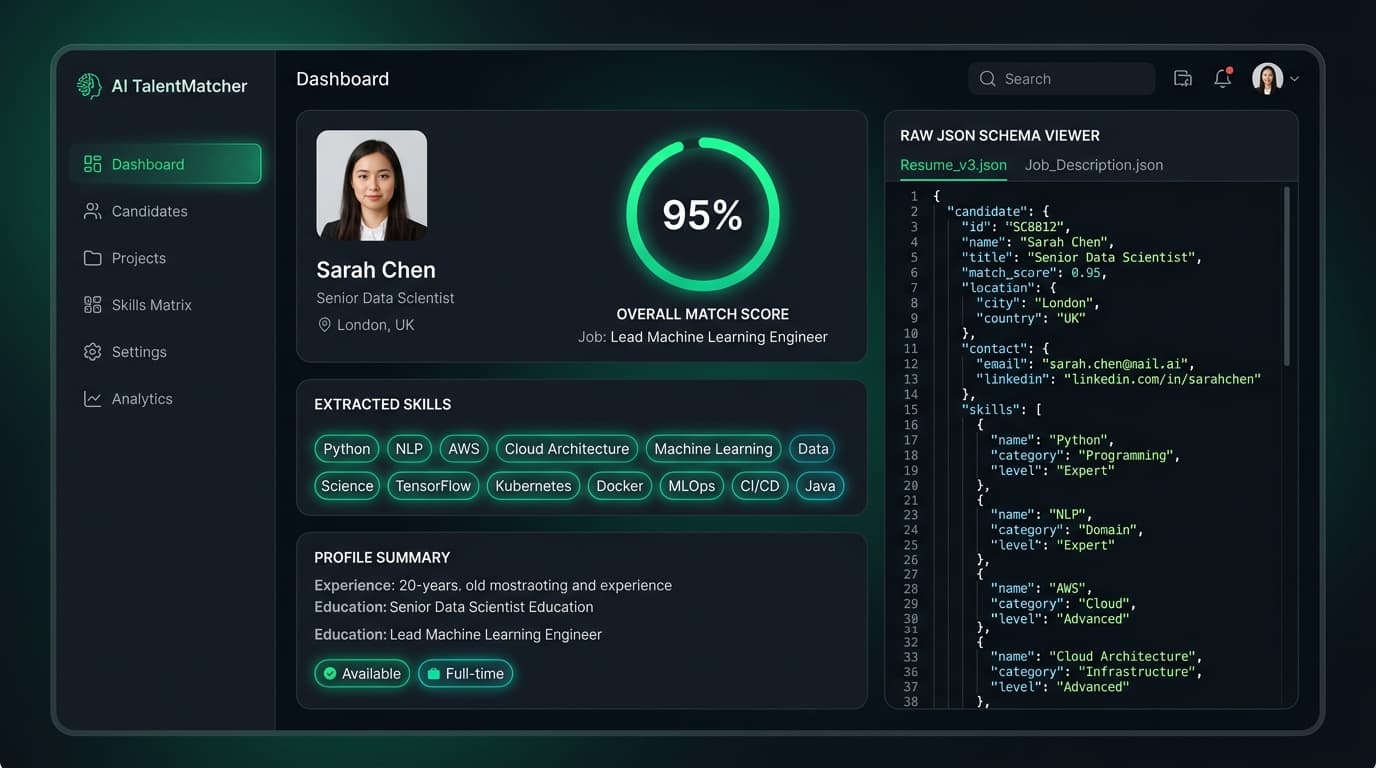This screenshot has height=768, width=1376.
Task: Open Skills Matrix in the sidebar
Action: (166, 305)
